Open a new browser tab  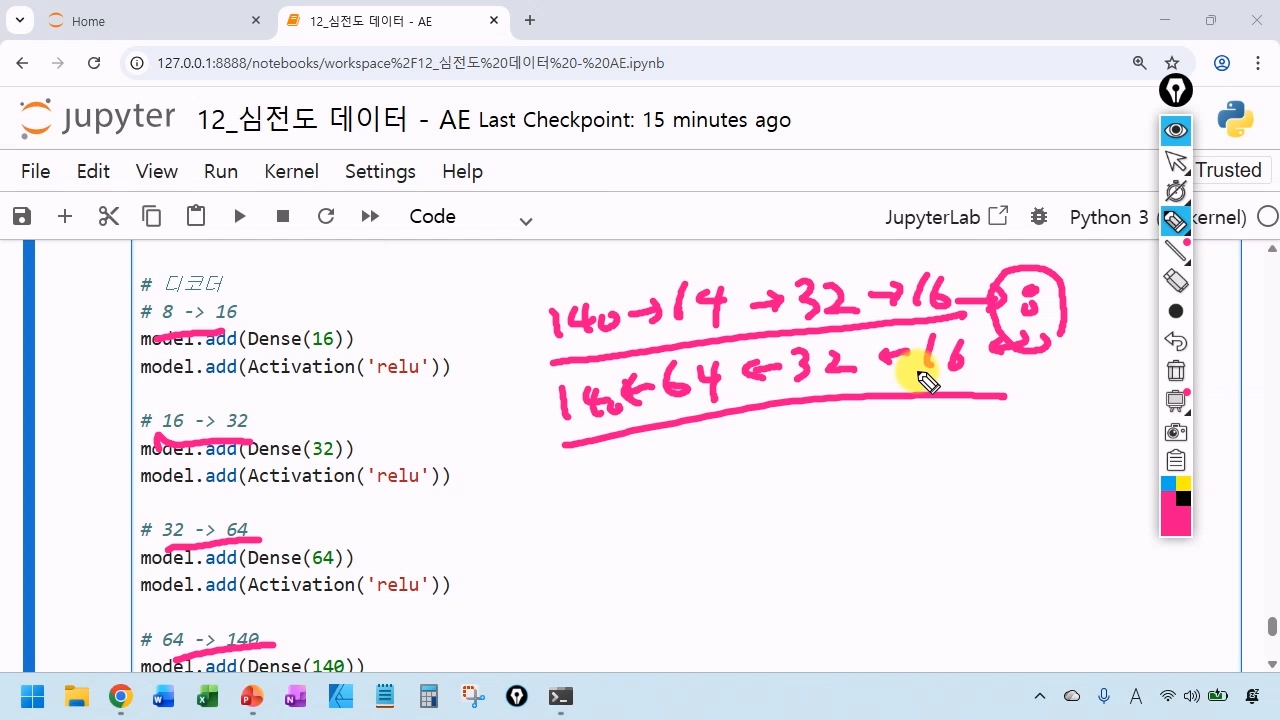(530, 20)
